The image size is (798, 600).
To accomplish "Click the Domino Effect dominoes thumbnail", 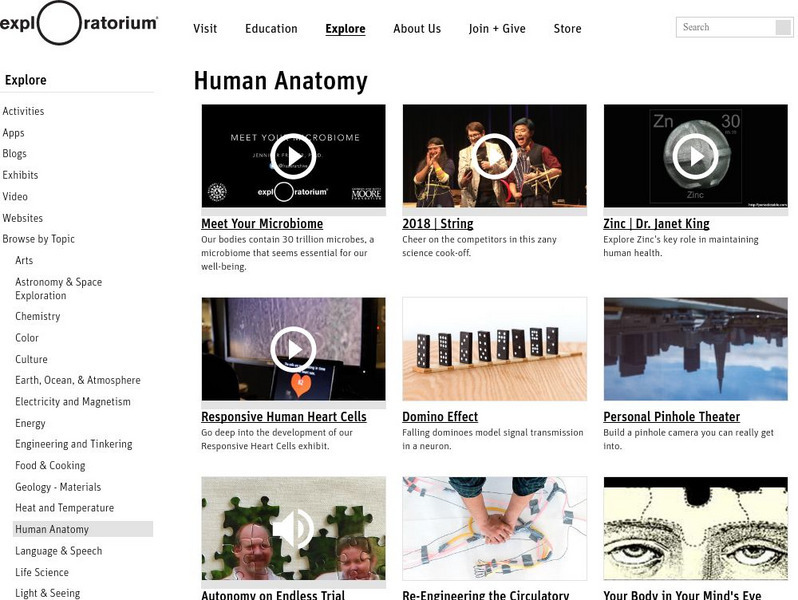I will [x=494, y=349].
